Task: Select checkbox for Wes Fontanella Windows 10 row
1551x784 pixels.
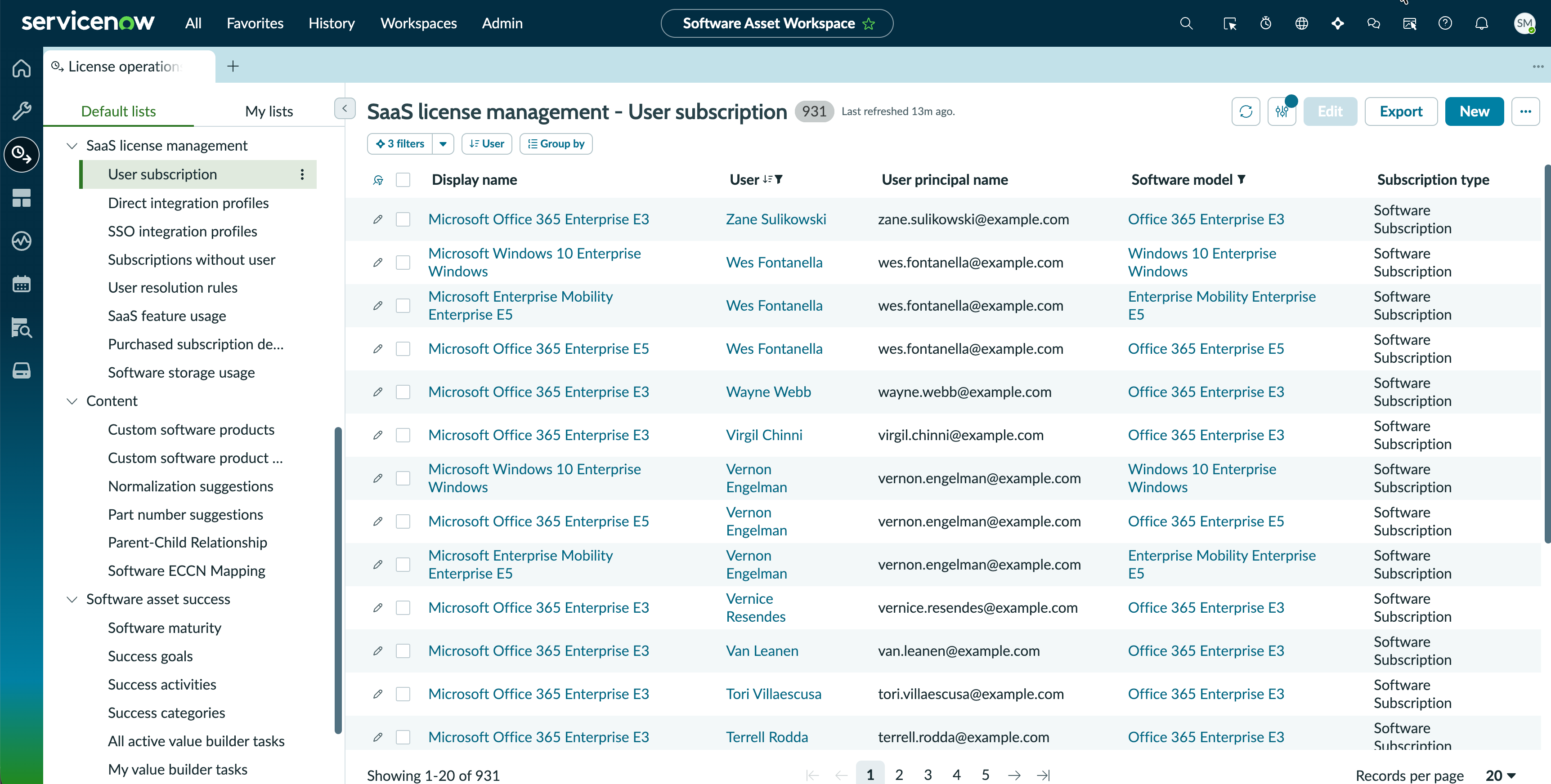Action: [403, 263]
